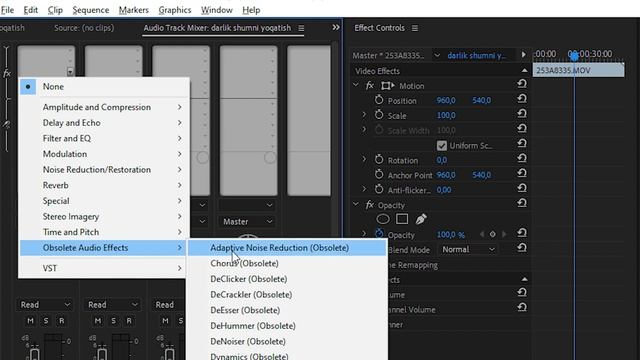Reset the Anti-flicker parameter
This screenshot has height=360, width=640.
(522, 189)
